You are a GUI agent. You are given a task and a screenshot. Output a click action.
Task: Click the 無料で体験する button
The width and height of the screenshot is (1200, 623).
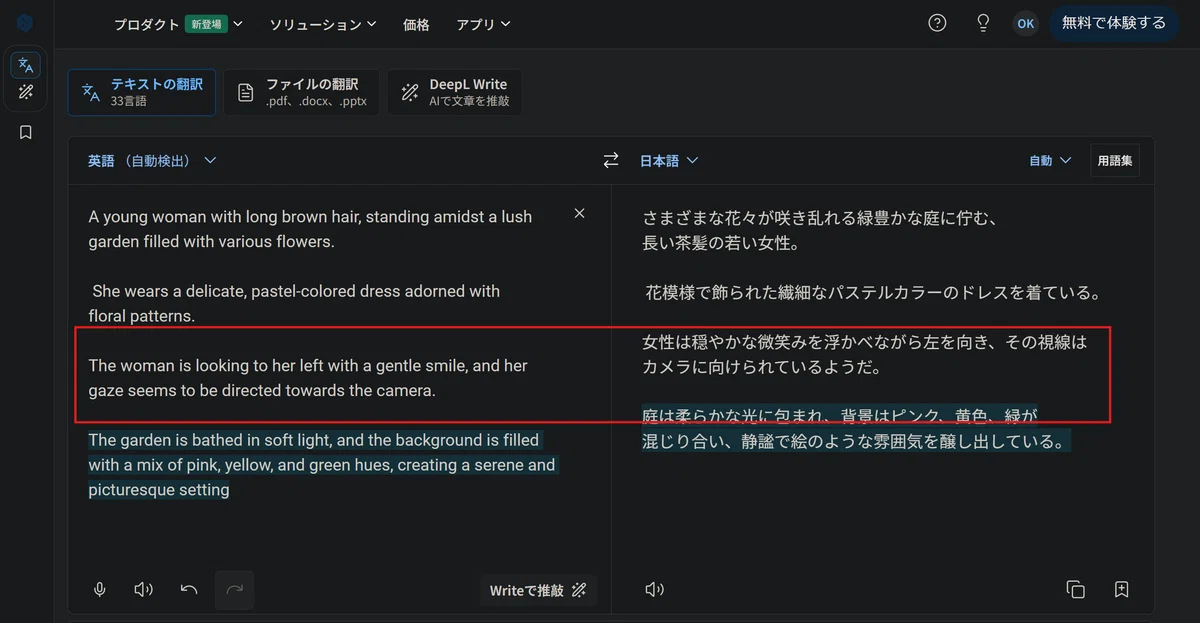(1114, 23)
